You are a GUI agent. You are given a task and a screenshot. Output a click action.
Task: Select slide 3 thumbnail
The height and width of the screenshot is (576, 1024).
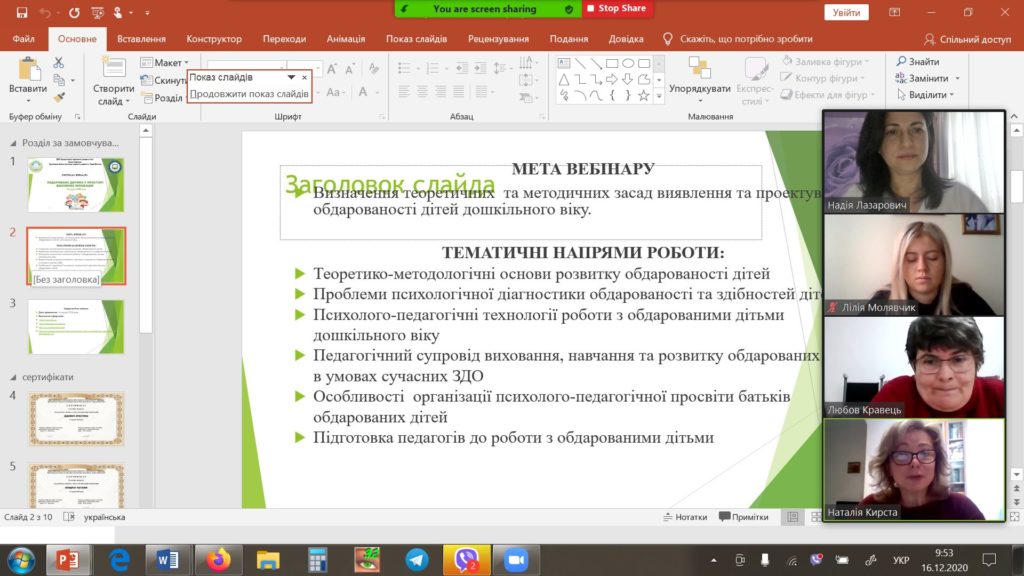pyautogui.click(x=76, y=327)
